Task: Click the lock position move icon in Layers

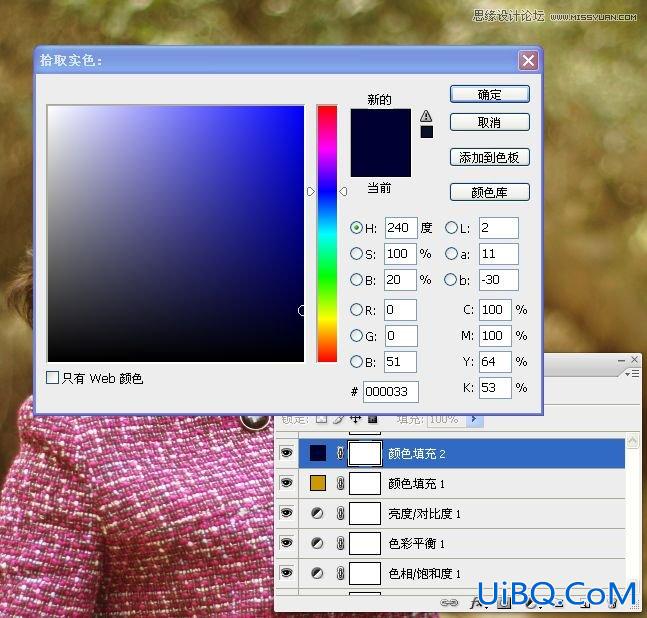Action: click(355, 419)
